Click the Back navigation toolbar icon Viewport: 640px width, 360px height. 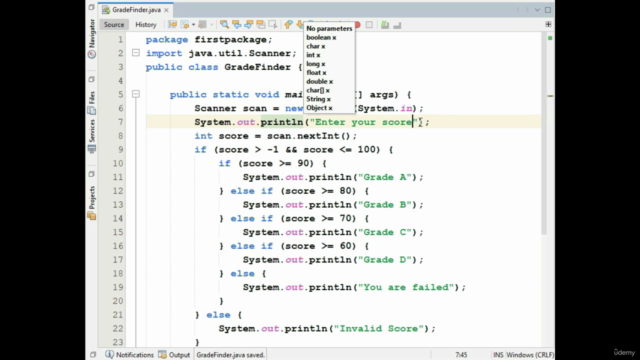pyautogui.click(x=184, y=25)
